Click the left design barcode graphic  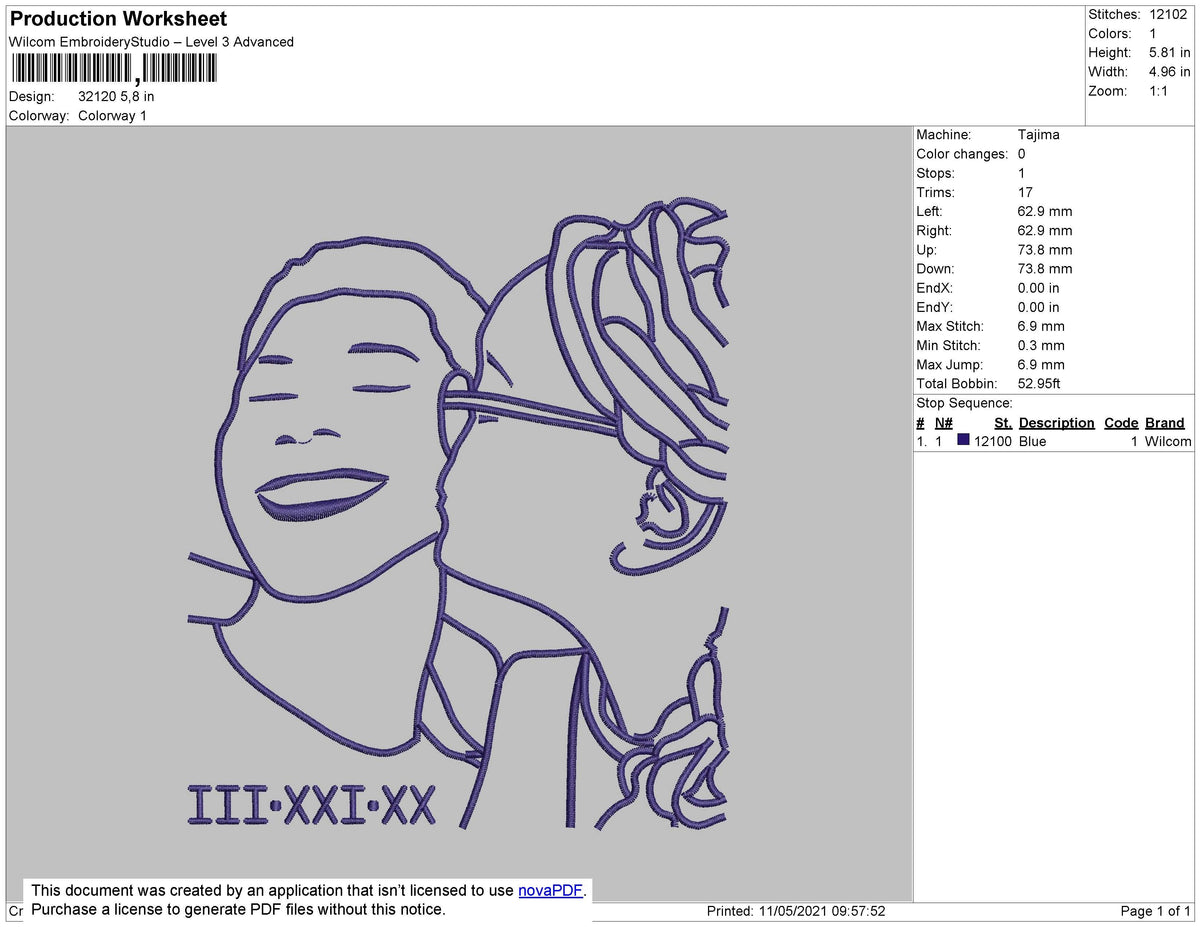coord(70,70)
